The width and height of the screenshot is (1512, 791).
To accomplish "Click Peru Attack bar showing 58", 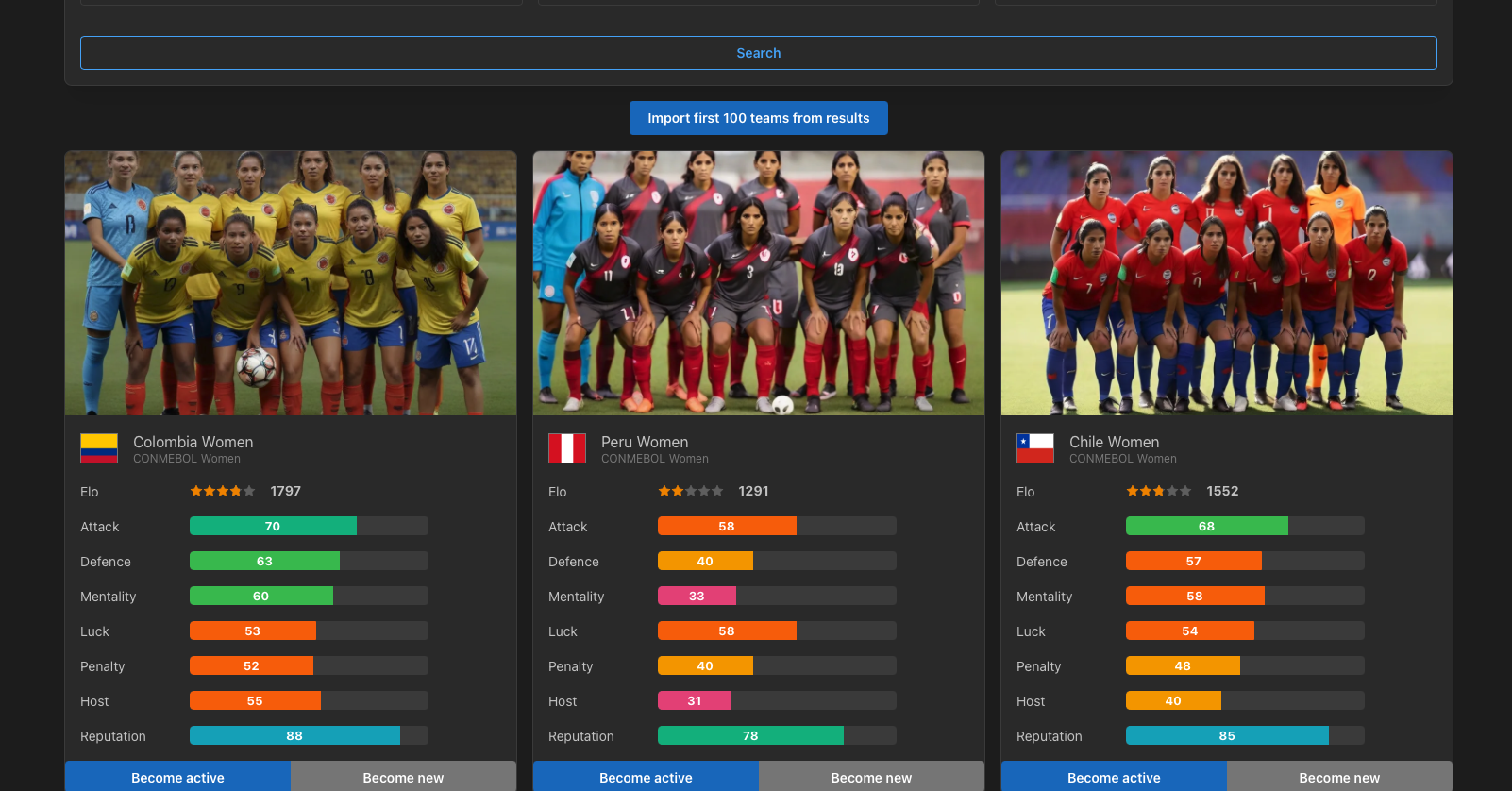I will (x=777, y=526).
